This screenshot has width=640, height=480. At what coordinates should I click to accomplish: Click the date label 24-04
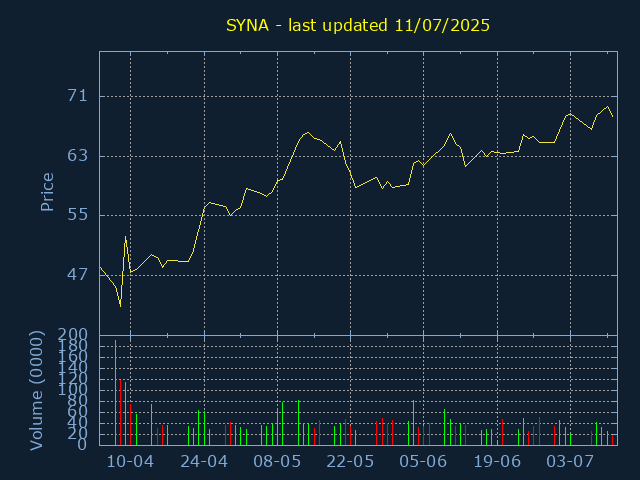[x=204, y=462]
